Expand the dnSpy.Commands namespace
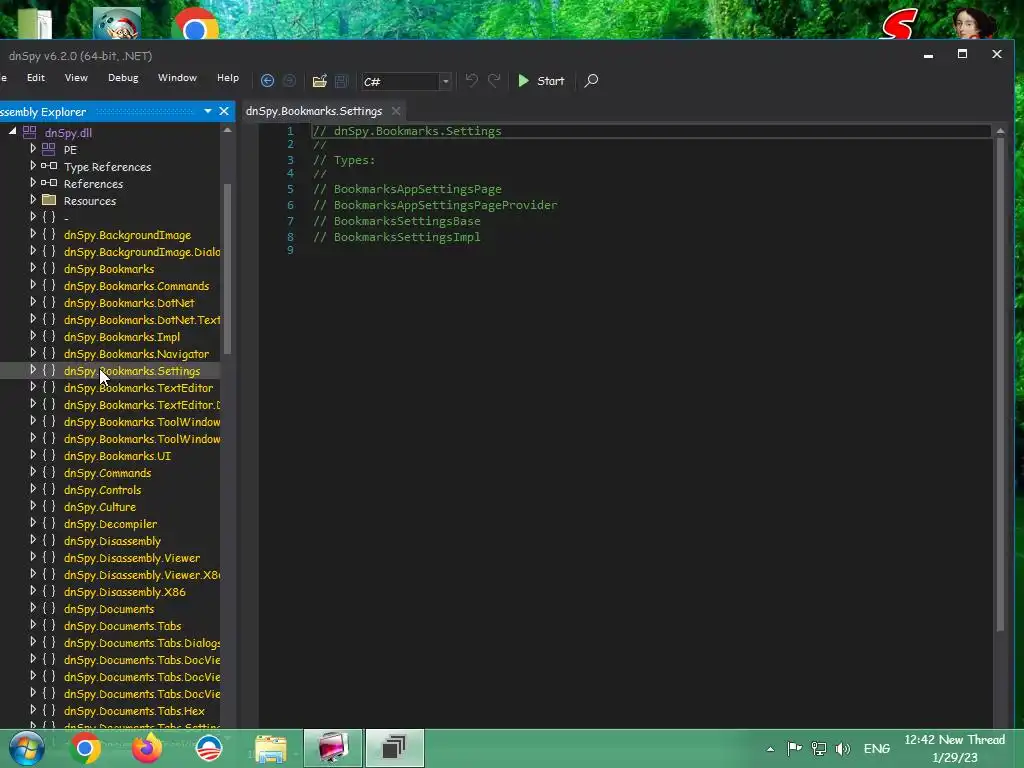 point(33,472)
